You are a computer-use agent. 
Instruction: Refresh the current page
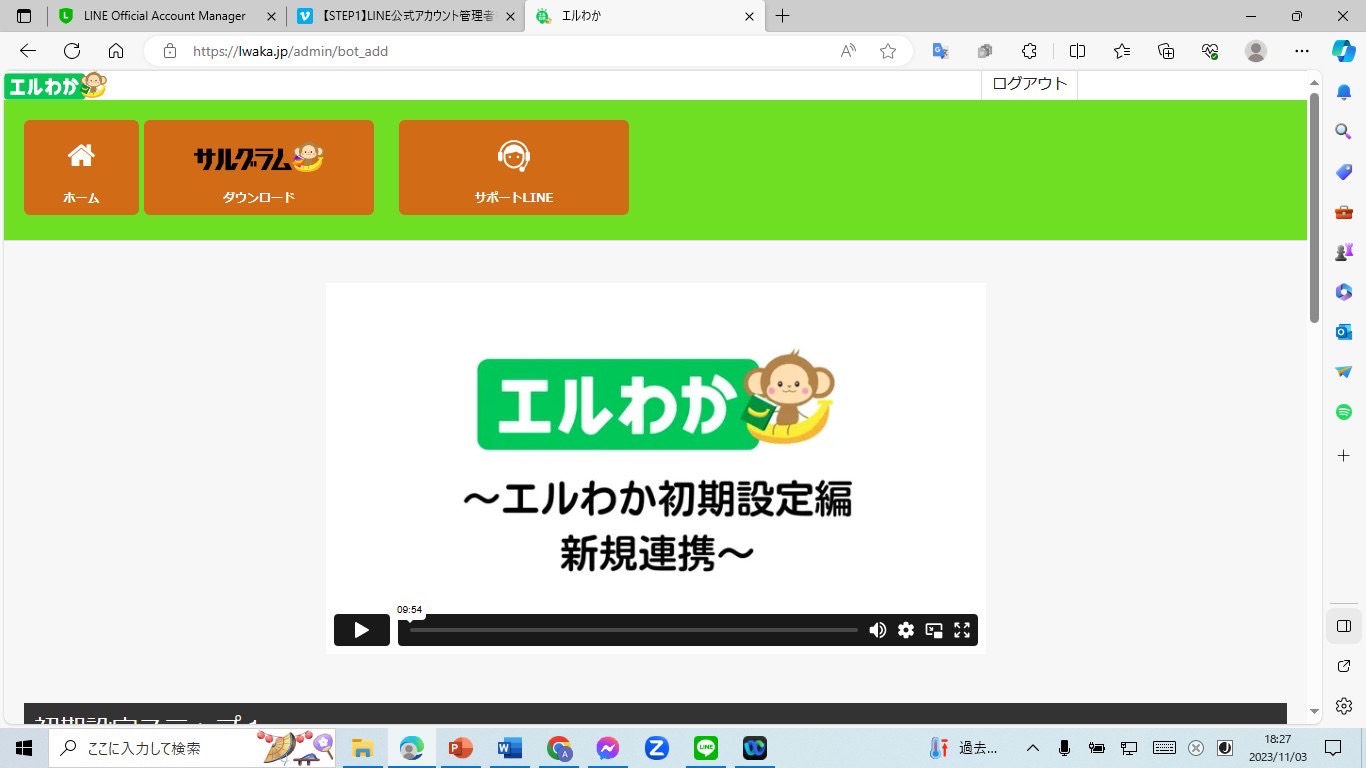pyautogui.click(x=71, y=51)
